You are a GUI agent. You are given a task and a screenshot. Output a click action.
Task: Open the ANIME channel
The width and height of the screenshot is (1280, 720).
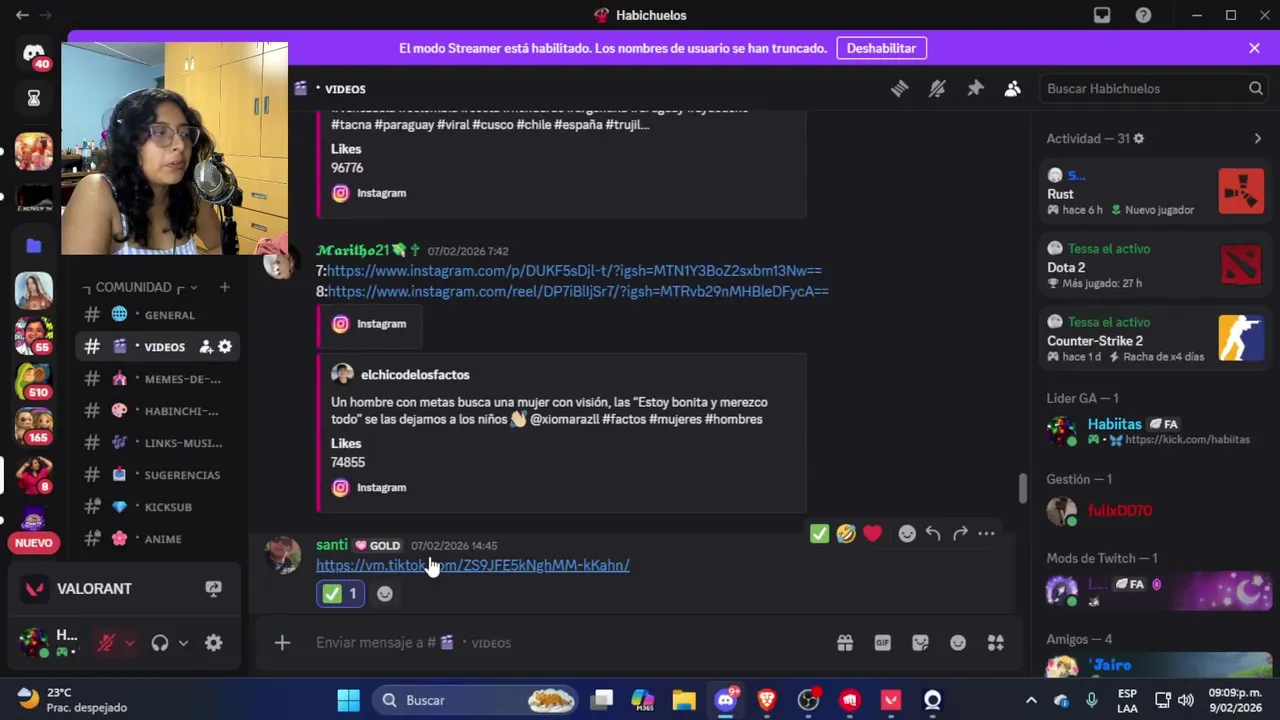[158, 539]
